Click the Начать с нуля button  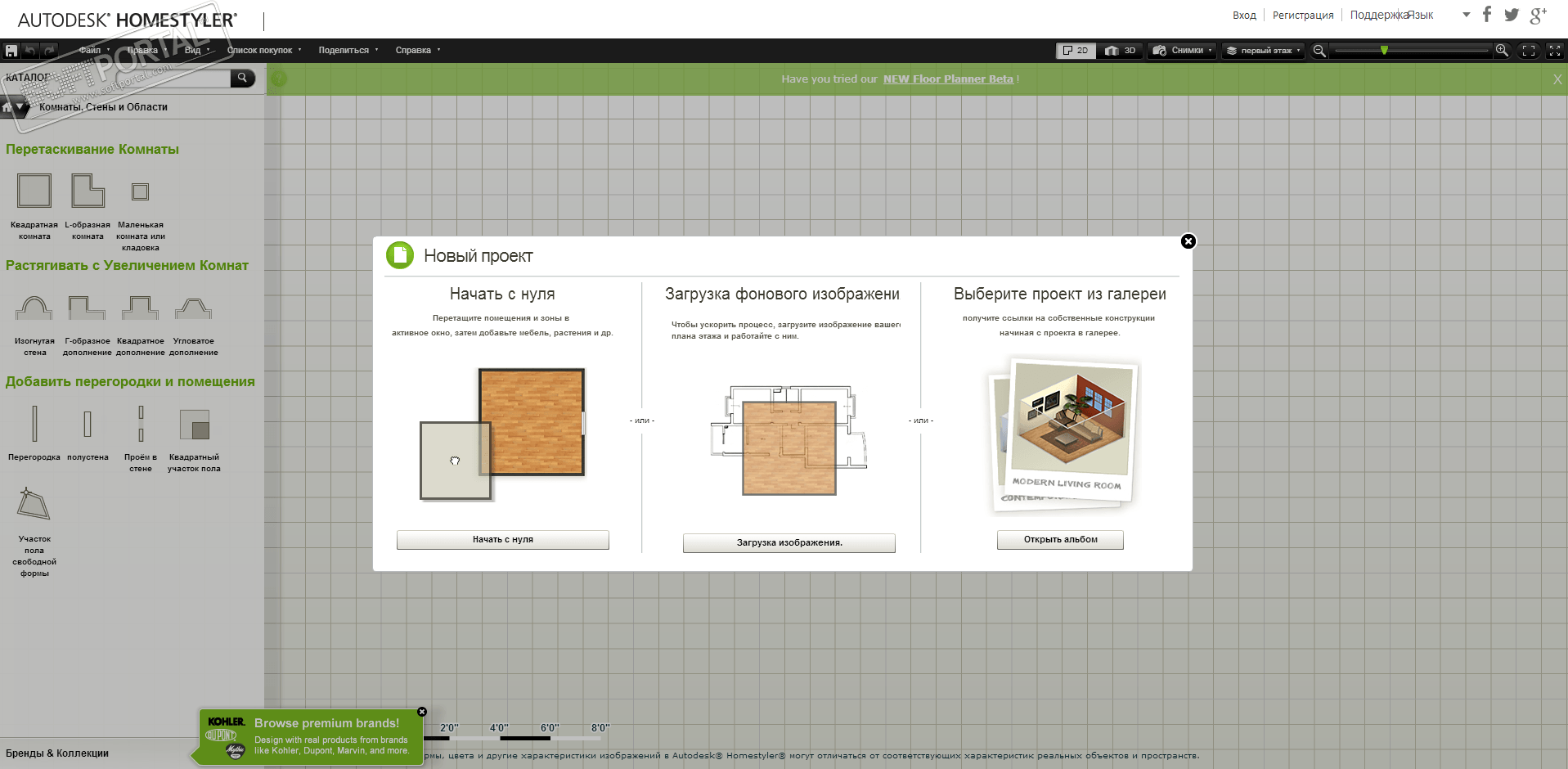click(502, 540)
